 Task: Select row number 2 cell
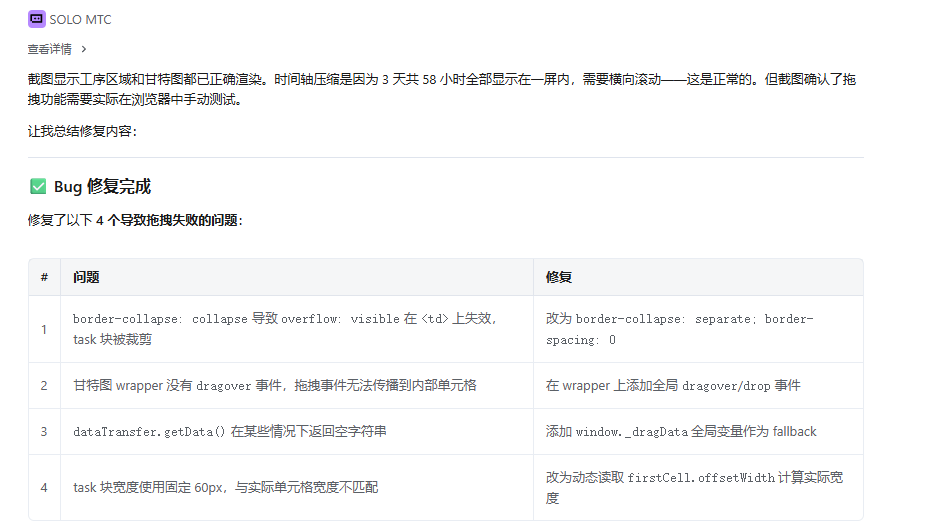click(44, 386)
